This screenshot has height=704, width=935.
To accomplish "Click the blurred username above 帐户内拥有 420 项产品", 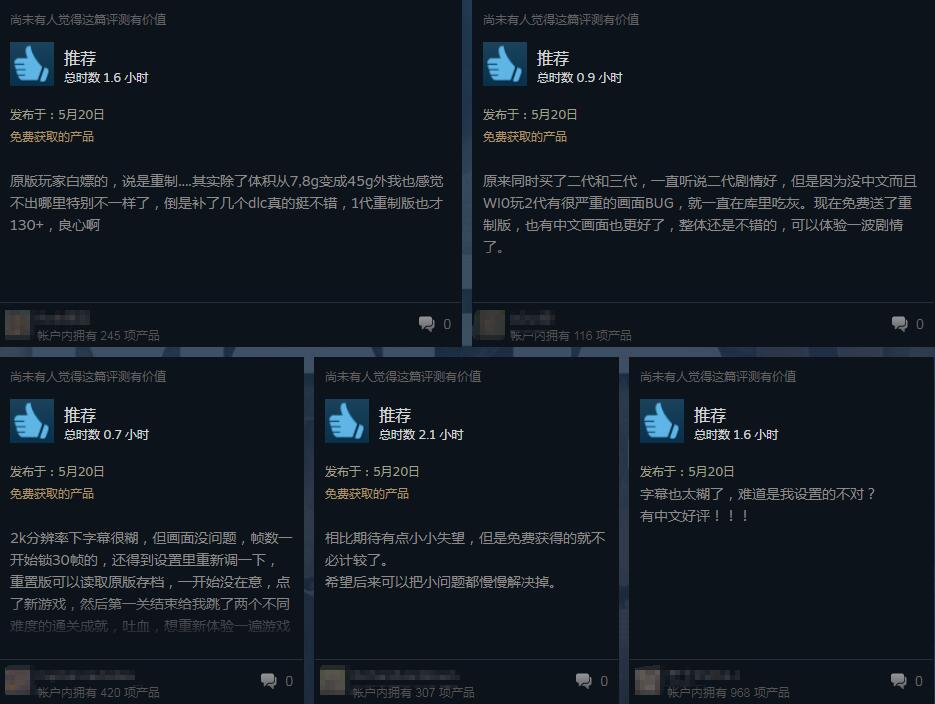I will (x=85, y=675).
